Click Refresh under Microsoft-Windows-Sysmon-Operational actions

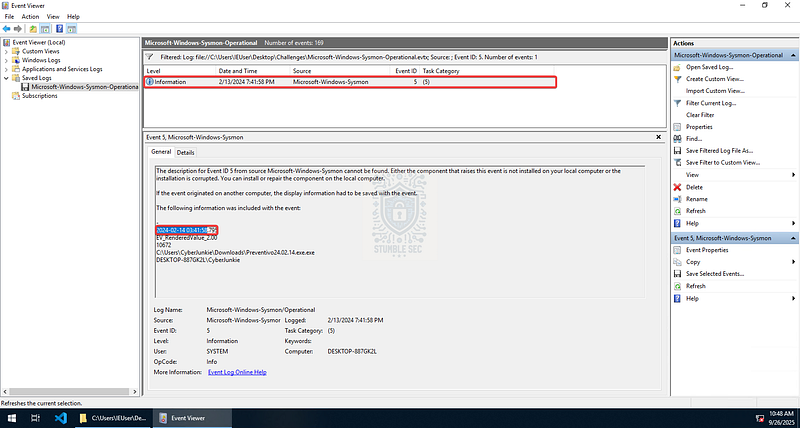pyautogui.click(x=695, y=211)
